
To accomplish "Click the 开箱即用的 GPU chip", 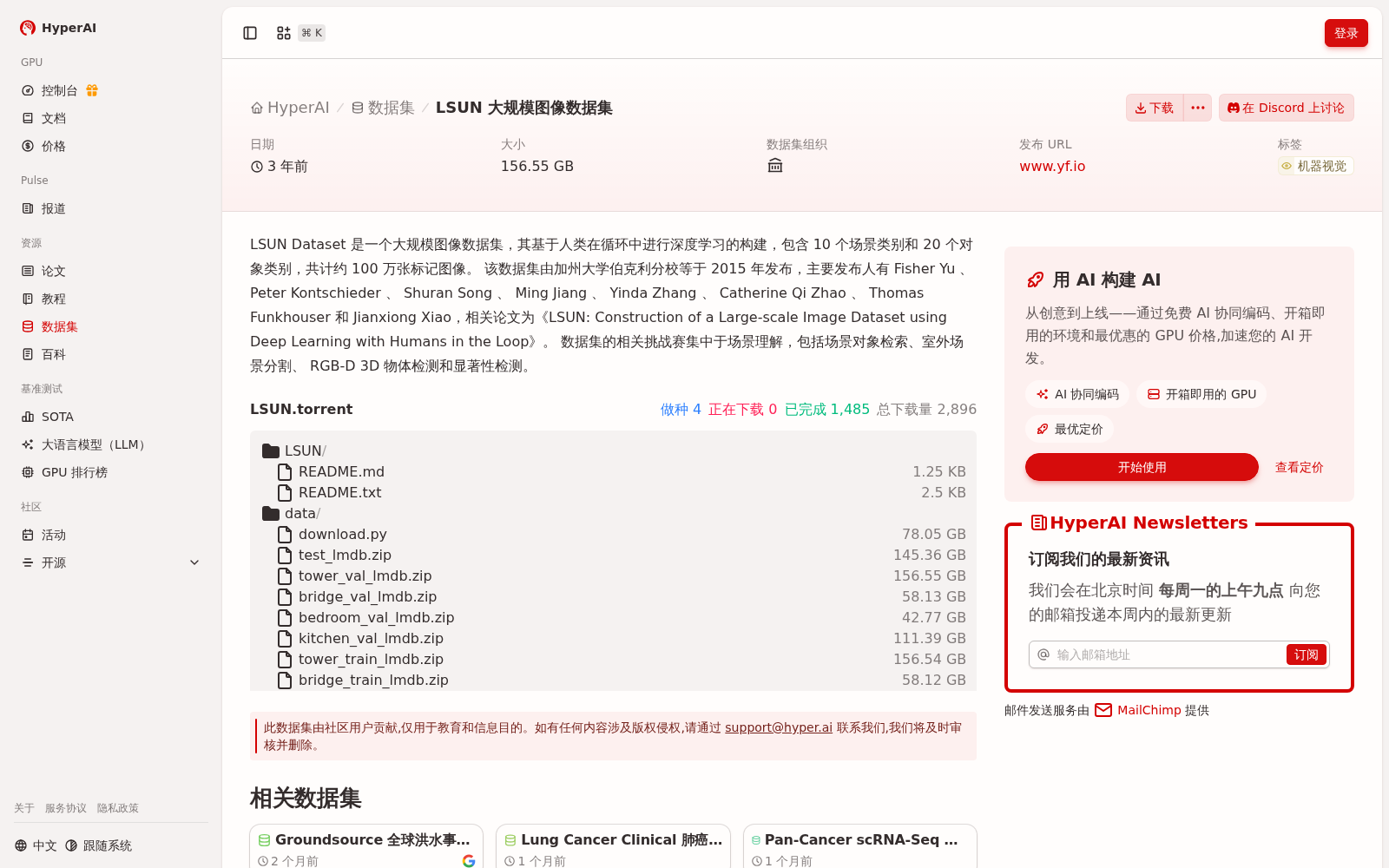I will 1201,394.
